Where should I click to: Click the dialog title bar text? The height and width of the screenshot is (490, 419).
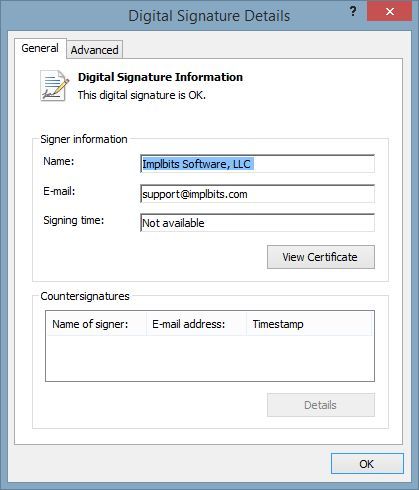click(x=209, y=16)
